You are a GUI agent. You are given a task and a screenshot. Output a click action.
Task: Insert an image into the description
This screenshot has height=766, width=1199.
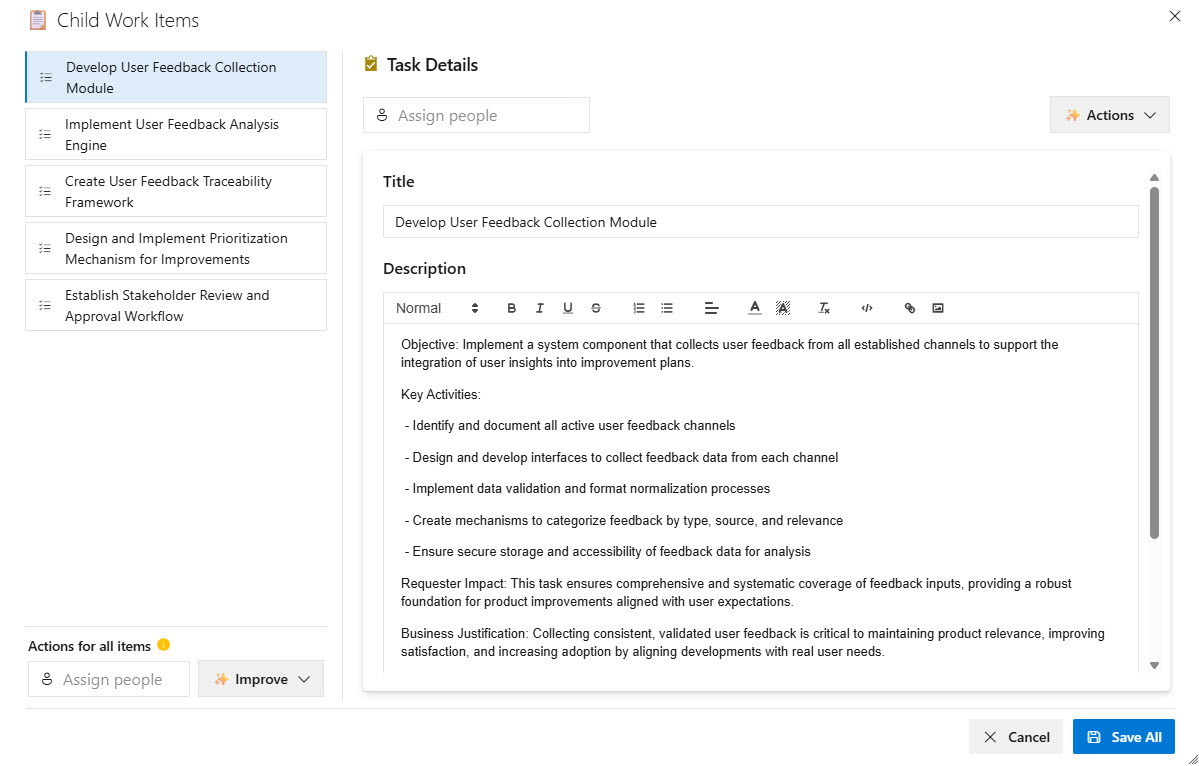click(x=937, y=308)
